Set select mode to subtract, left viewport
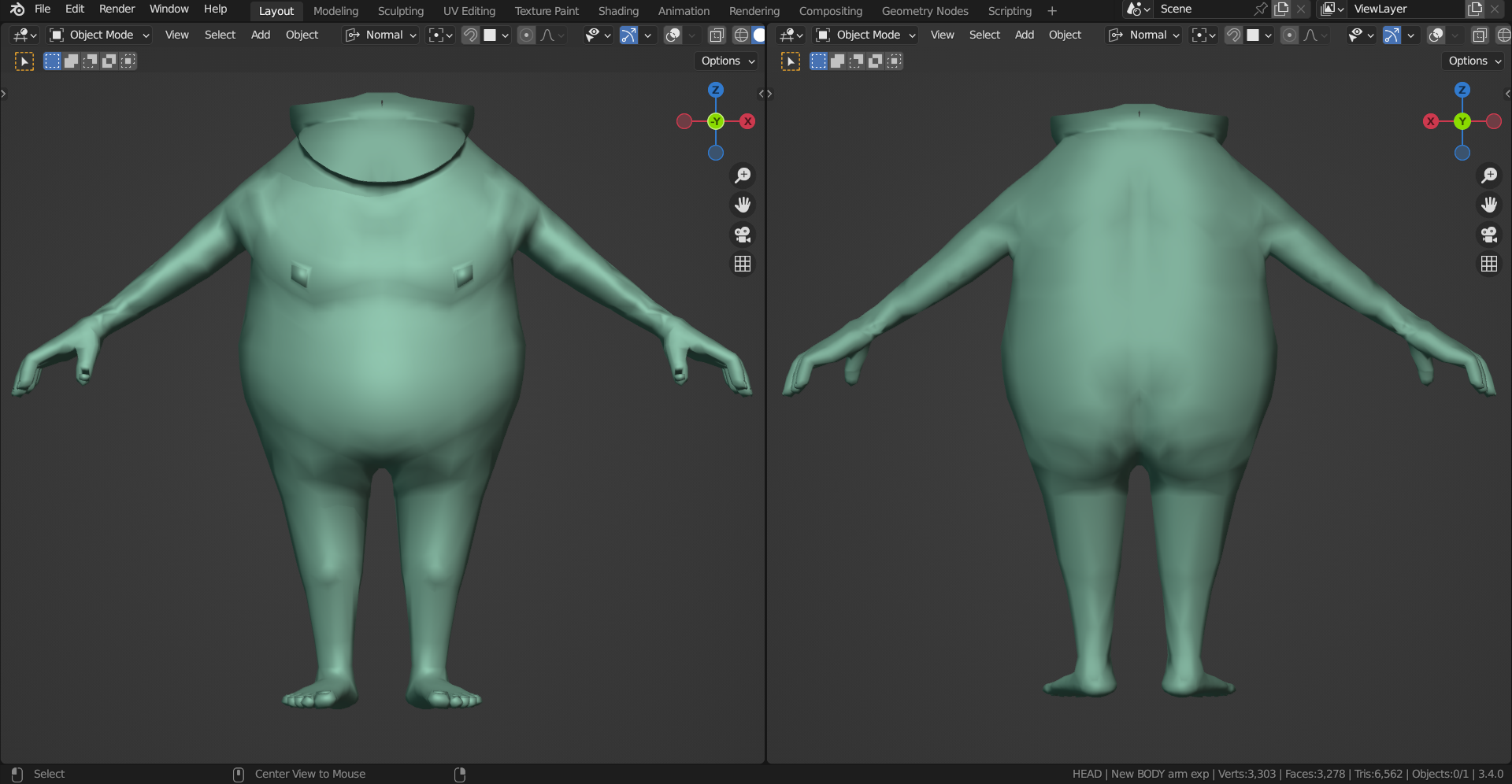The width and height of the screenshot is (1512, 784). [x=90, y=61]
